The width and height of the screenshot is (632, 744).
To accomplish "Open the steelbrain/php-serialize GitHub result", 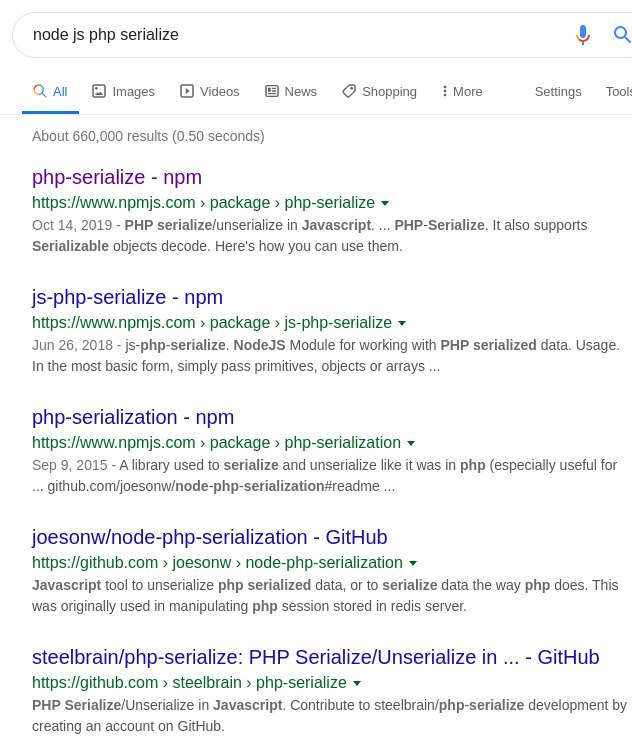I will (316, 657).
